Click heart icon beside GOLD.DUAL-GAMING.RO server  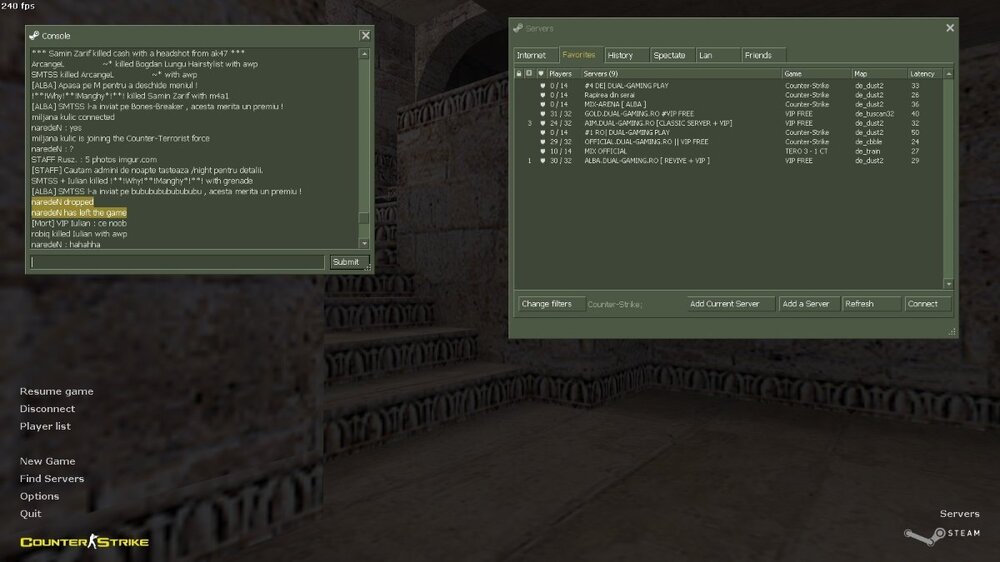pos(542,114)
